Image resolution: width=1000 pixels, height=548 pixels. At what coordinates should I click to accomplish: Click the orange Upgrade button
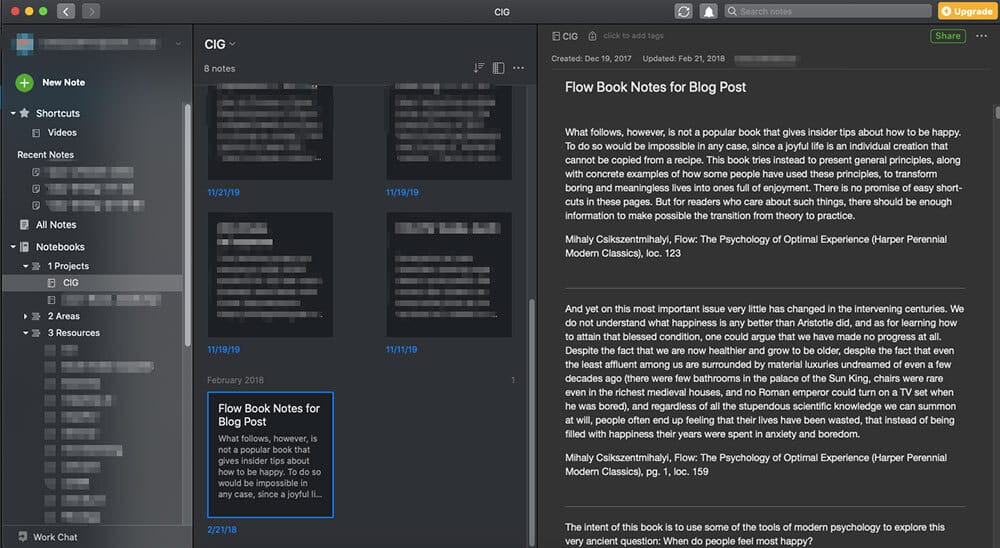click(967, 11)
